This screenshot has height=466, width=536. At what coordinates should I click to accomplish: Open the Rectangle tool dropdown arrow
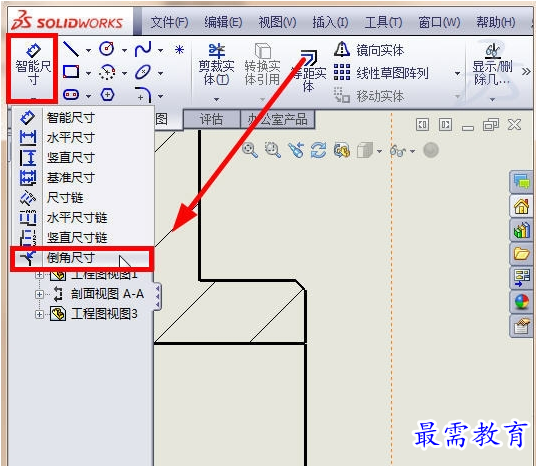89,73
